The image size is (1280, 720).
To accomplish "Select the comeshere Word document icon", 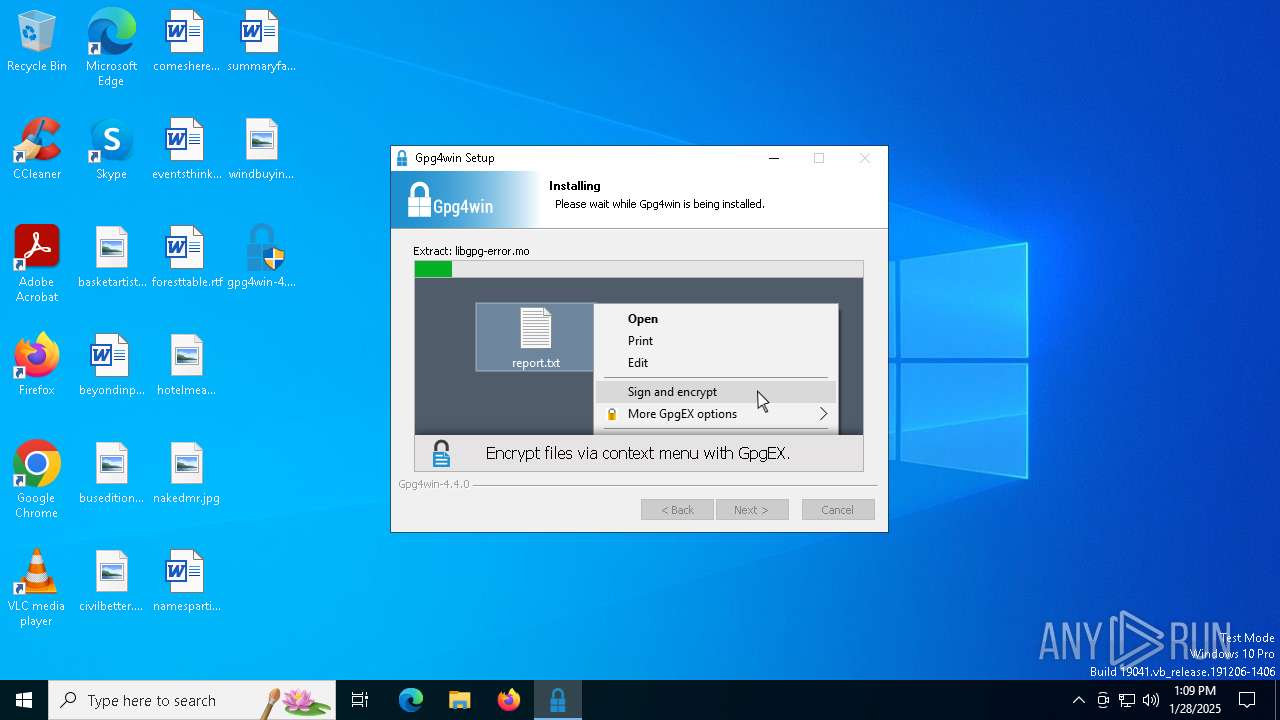I will (x=185, y=42).
